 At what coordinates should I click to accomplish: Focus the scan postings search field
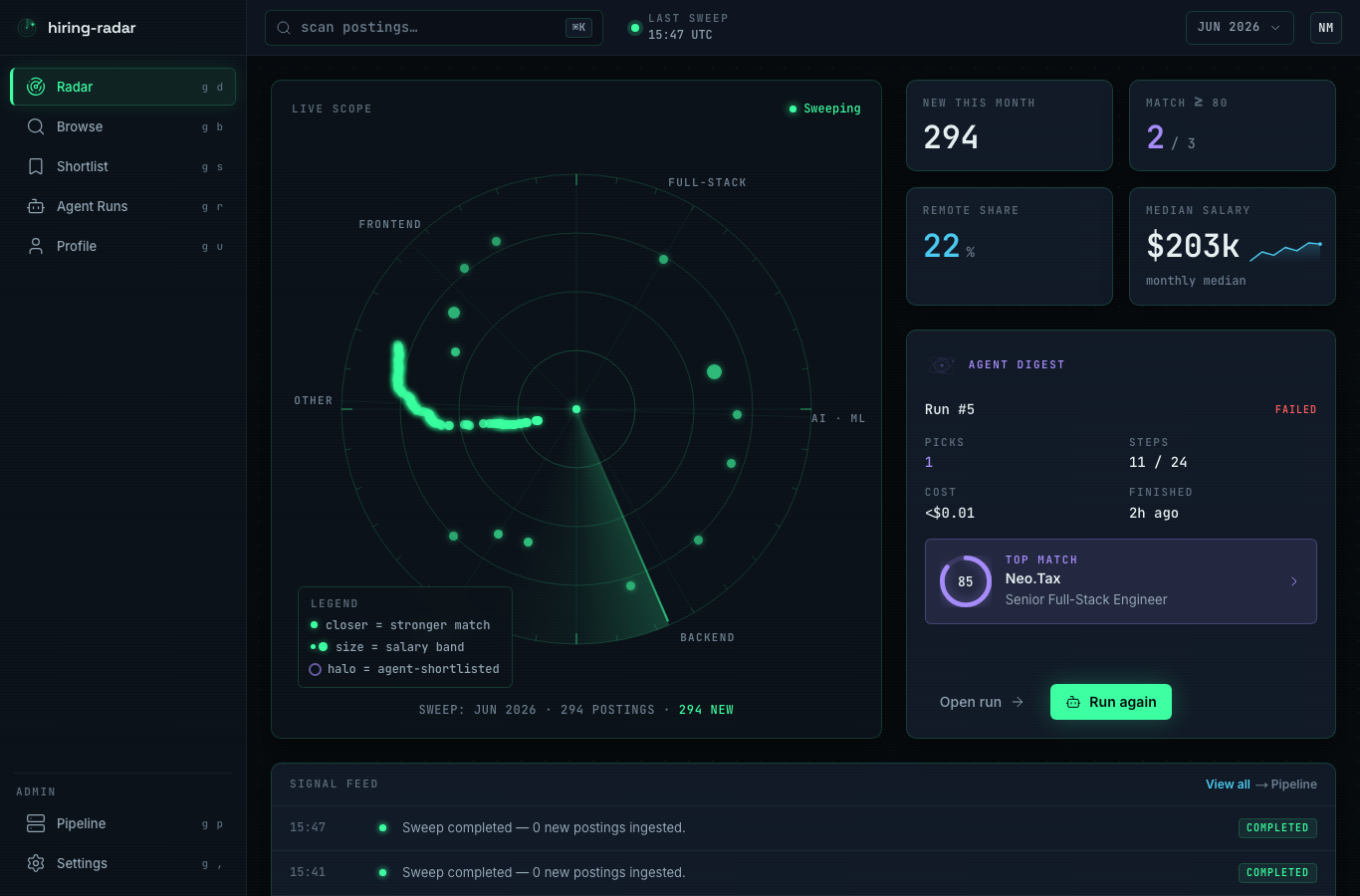click(x=434, y=28)
